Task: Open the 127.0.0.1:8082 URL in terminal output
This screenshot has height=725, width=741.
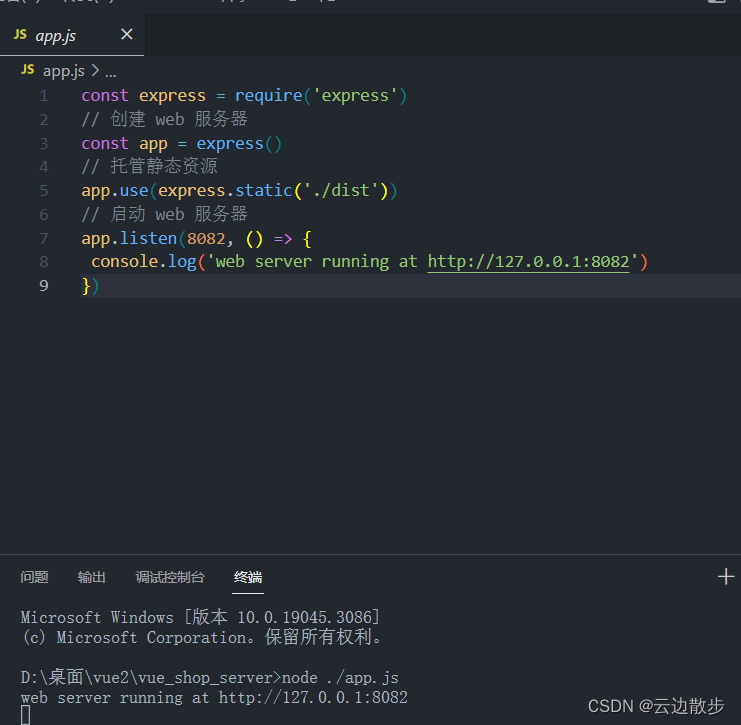Action: (x=313, y=698)
